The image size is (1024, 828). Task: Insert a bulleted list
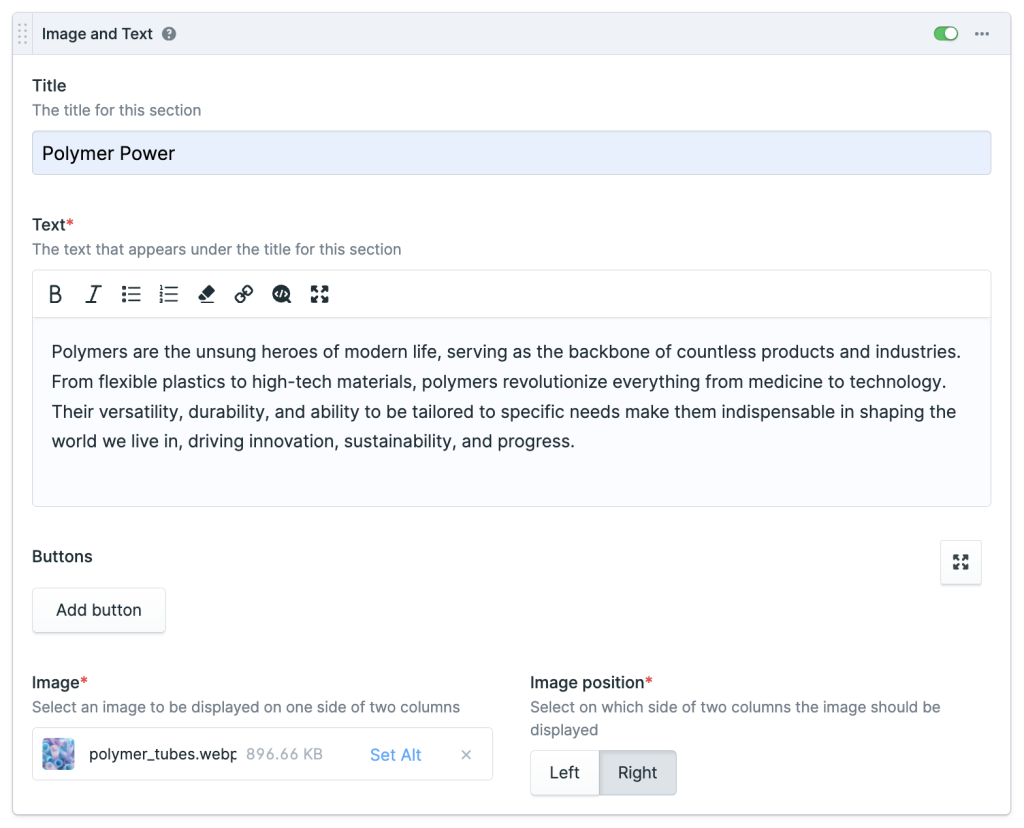(x=131, y=294)
